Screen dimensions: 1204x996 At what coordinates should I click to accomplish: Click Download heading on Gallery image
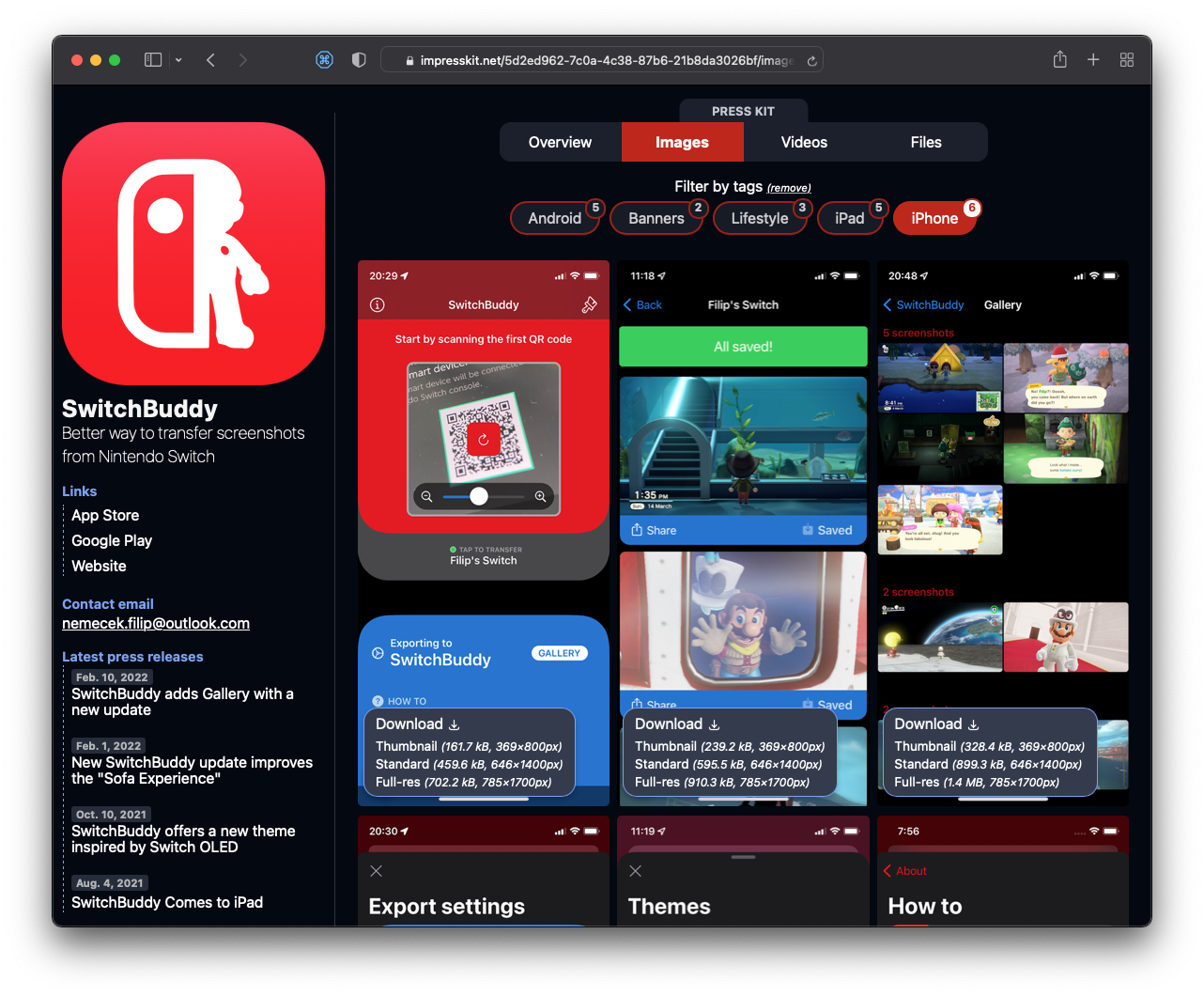point(937,724)
